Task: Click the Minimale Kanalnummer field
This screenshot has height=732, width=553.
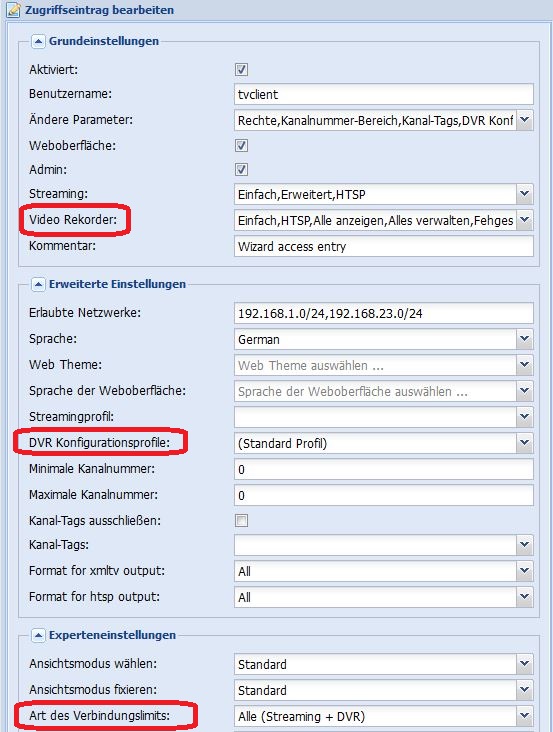Action: (384, 469)
